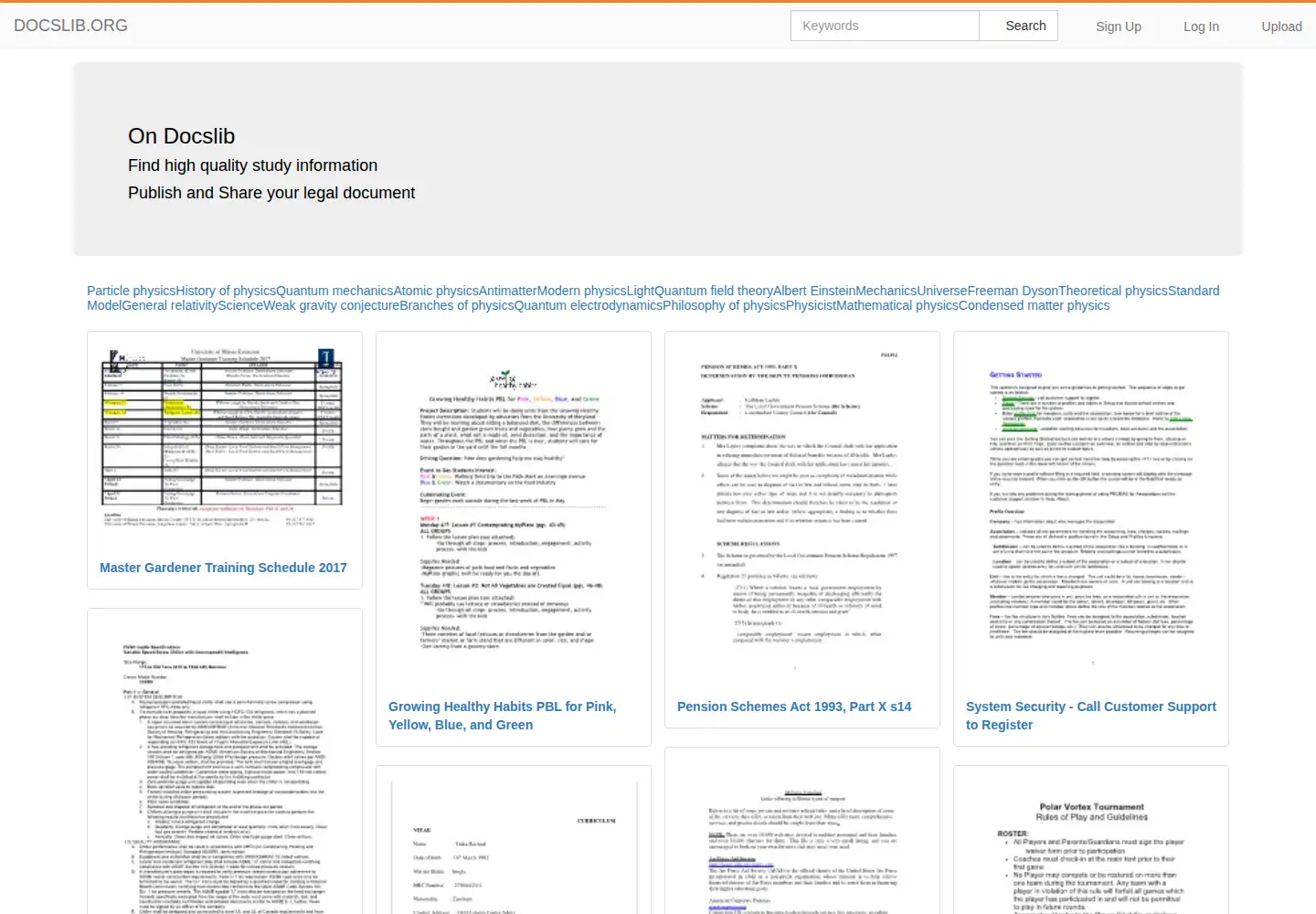Open the Quantum field theory topic
The image size is (1316, 914).
coord(714,291)
